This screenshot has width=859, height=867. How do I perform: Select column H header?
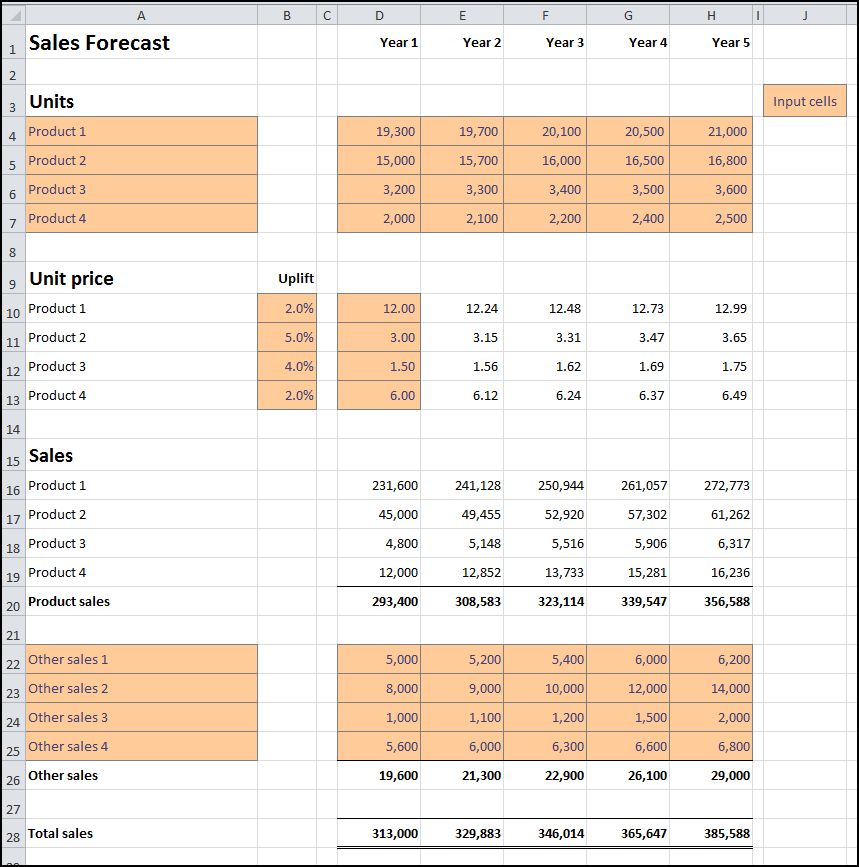tap(711, 16)
